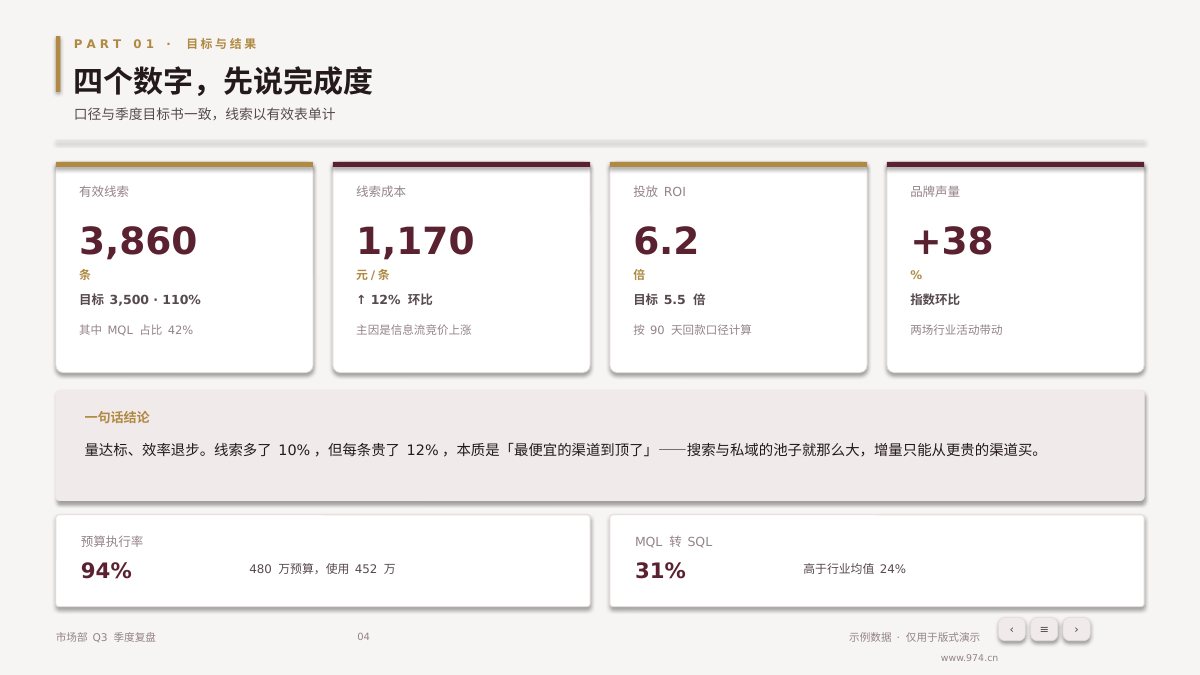Screen dimensions: 1200x675
Task: Click the text '高于行业均值 24%'
Action: 854,569
